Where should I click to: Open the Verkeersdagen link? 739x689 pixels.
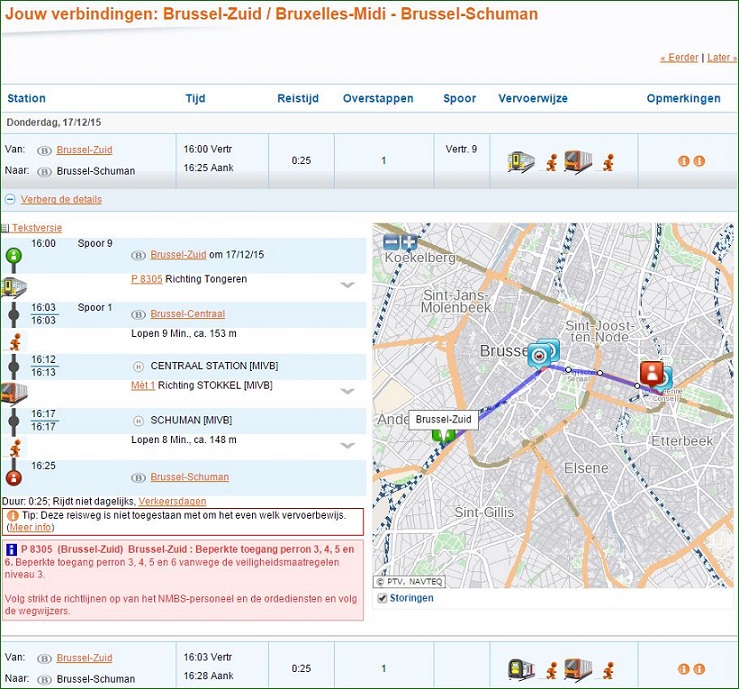[172, 500]
